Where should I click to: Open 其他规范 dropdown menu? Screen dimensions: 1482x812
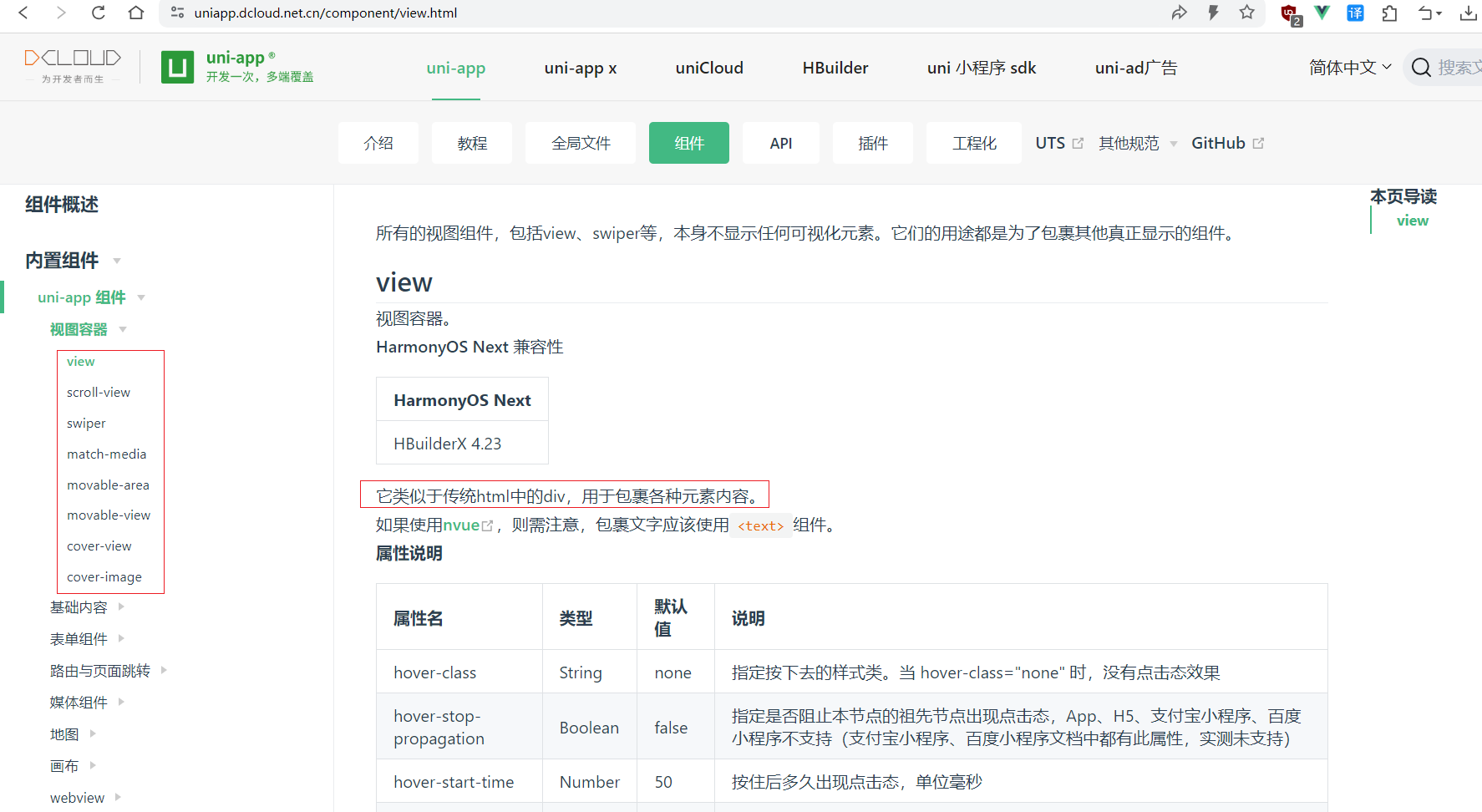pyautogui.click(x=1138, y=143)
